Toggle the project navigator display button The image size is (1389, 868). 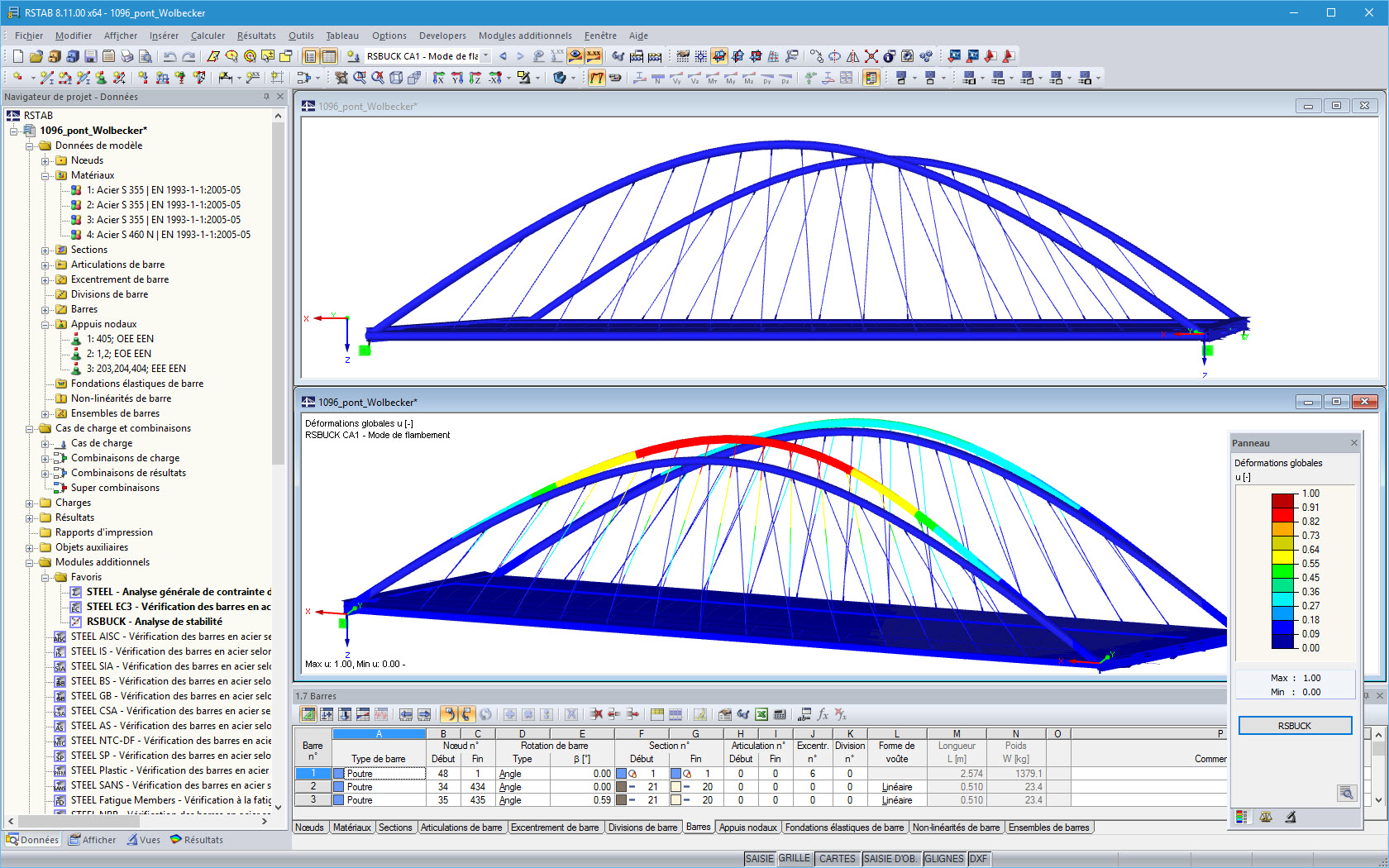click(310, 56)
